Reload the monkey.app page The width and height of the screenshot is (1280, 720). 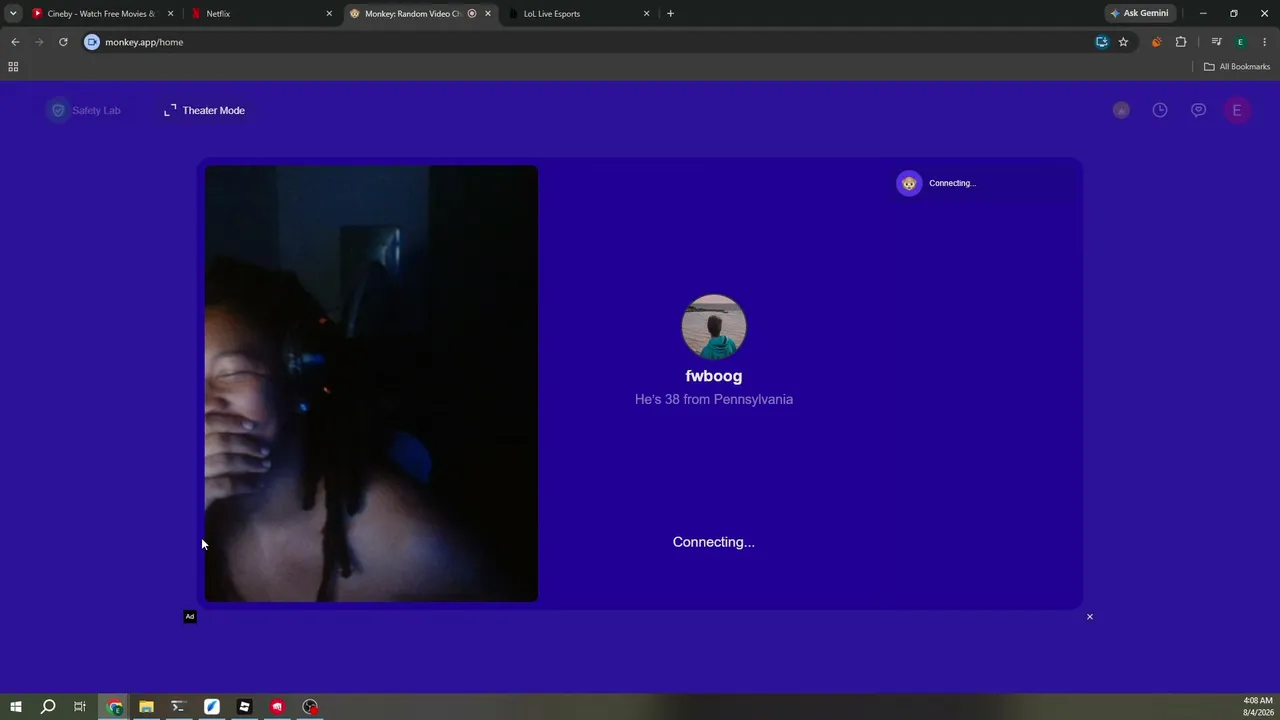tap(63, 42)
